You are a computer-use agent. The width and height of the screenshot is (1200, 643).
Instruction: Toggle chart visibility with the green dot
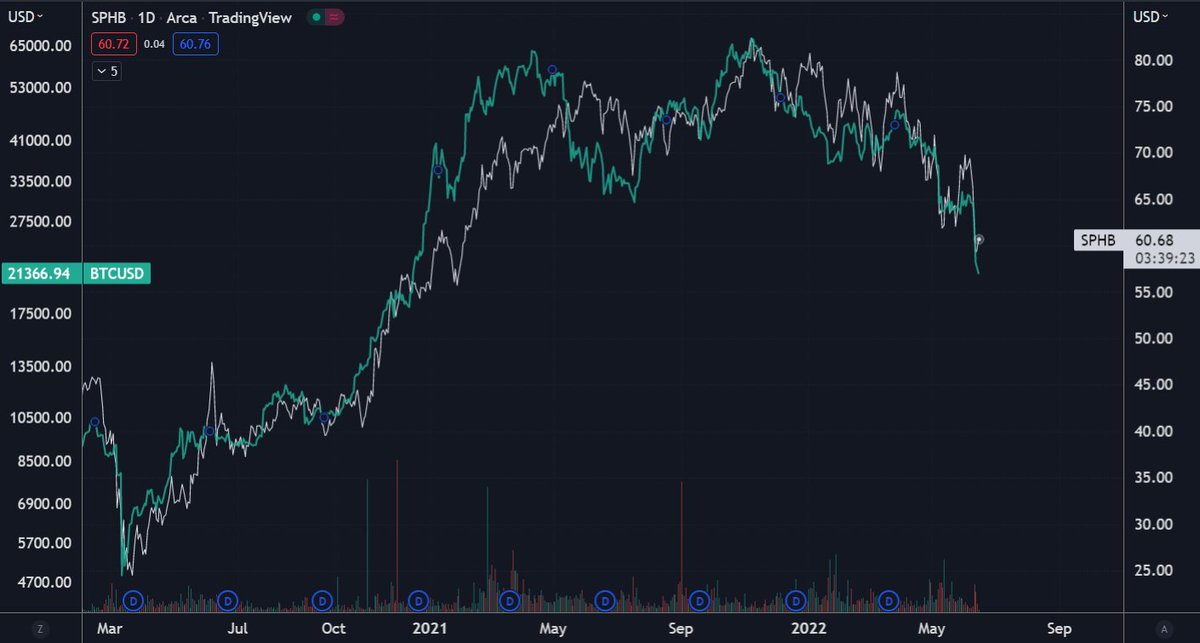pyautogui.click(x=316, y=17)
